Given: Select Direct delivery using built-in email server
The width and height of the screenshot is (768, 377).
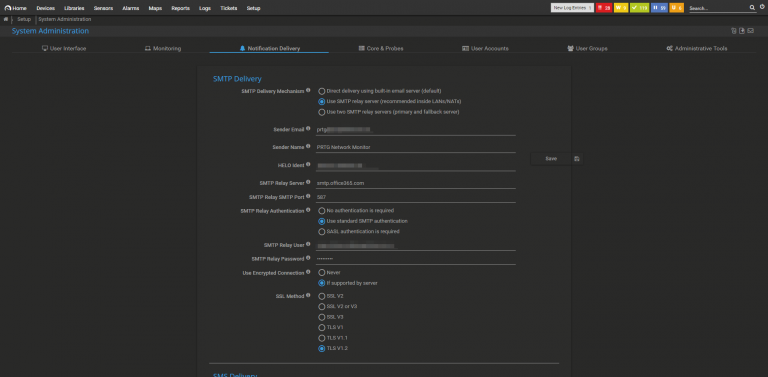Looking at the screenshot, I should click(321, 91).
